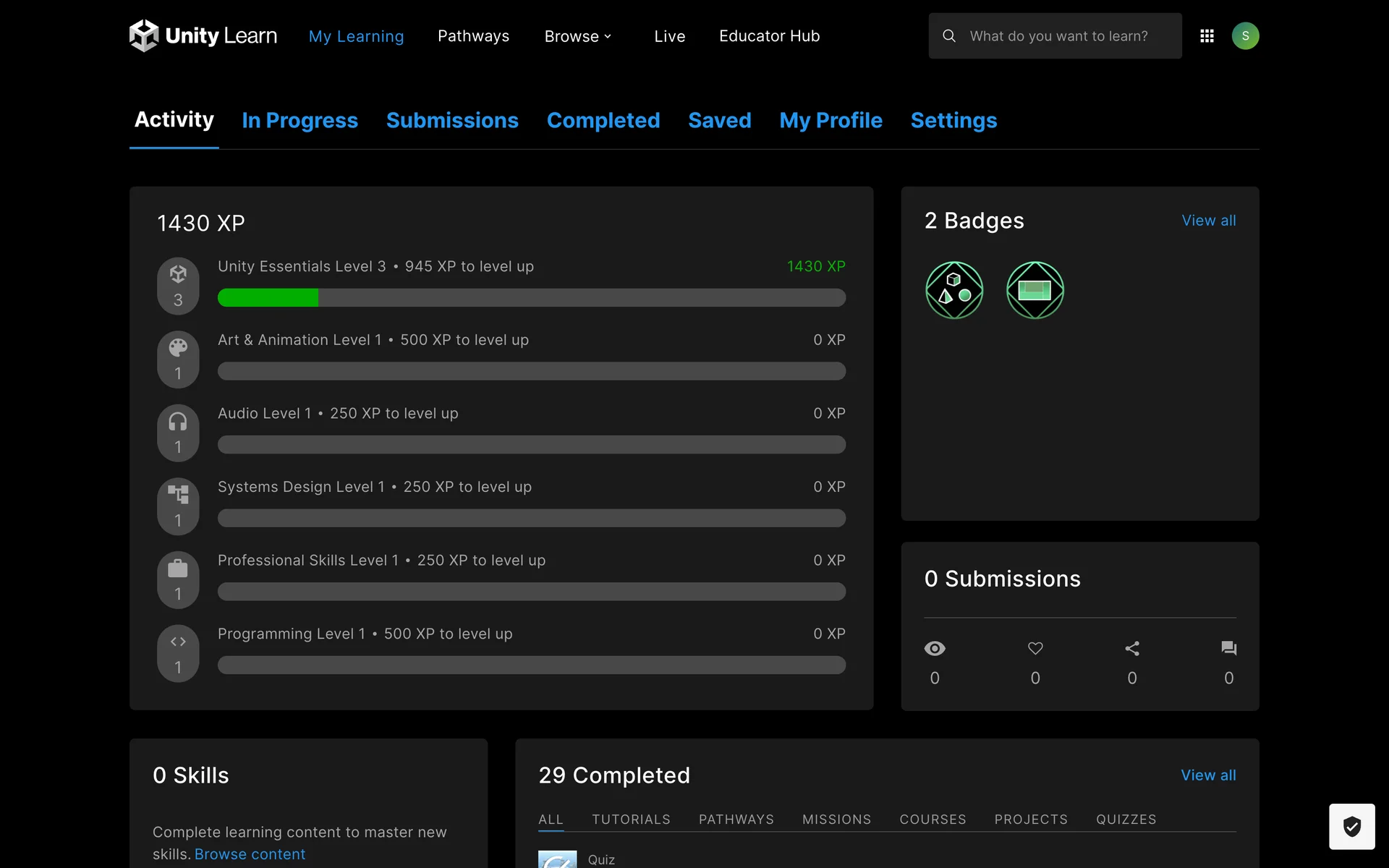1389x868 pixels.
Task: Filter completed items by QUIZZES
Action: point(1126,820)
